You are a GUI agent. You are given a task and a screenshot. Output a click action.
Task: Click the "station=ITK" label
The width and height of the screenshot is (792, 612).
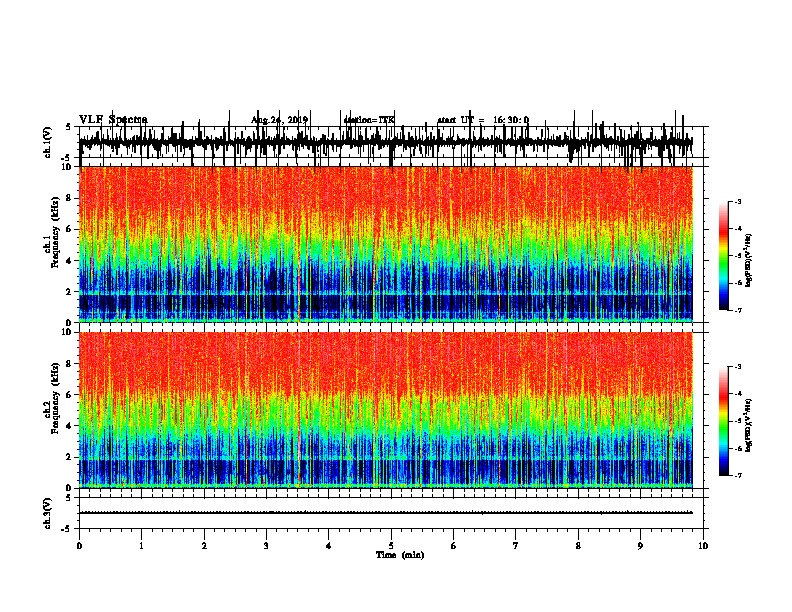pyautogui.click(x=368, y=120)
